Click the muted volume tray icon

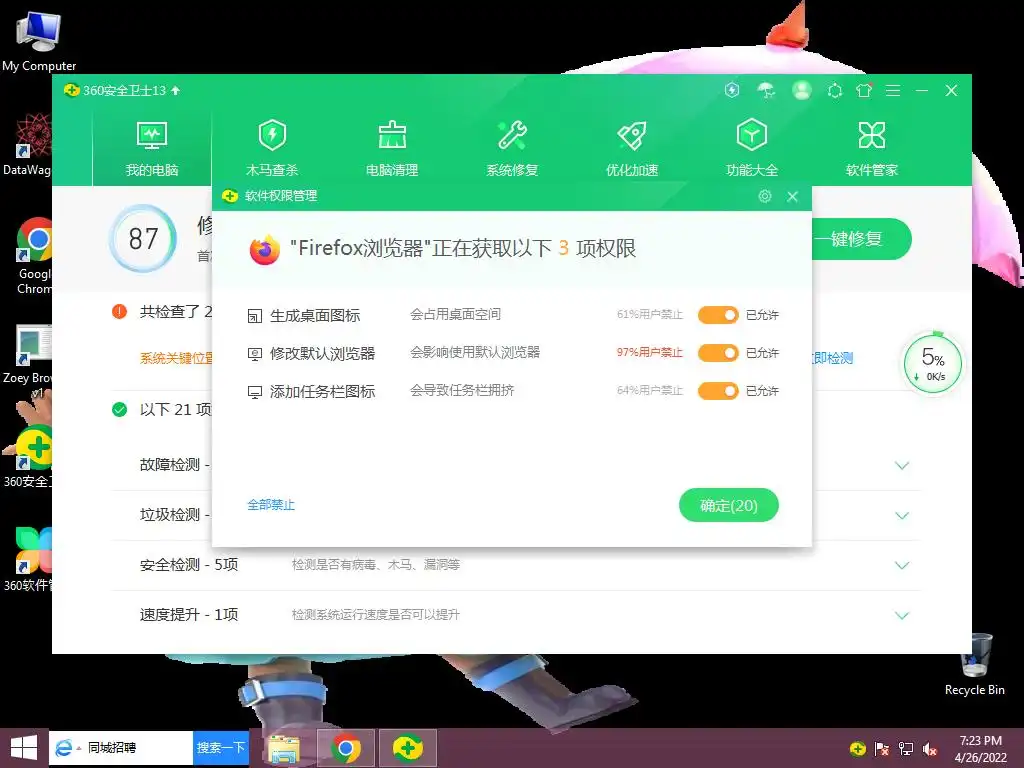930,749
